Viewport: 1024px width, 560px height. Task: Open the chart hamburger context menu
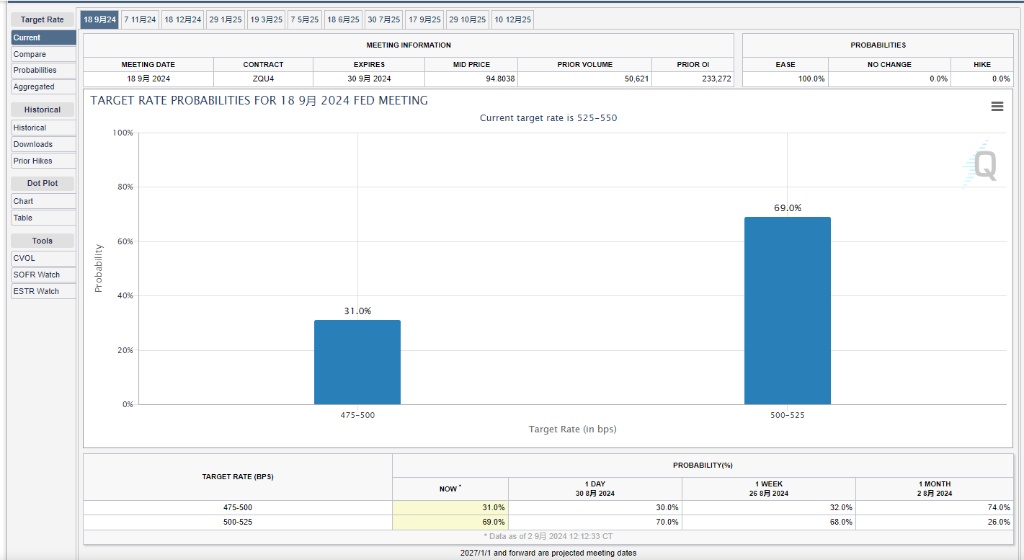(996, 107)
